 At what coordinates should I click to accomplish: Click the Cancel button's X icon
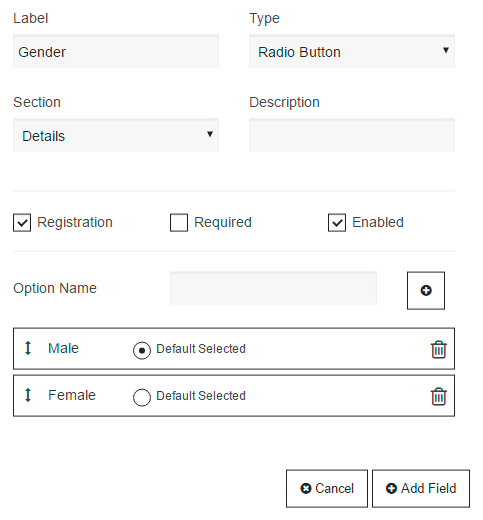[x=305, y=488]
